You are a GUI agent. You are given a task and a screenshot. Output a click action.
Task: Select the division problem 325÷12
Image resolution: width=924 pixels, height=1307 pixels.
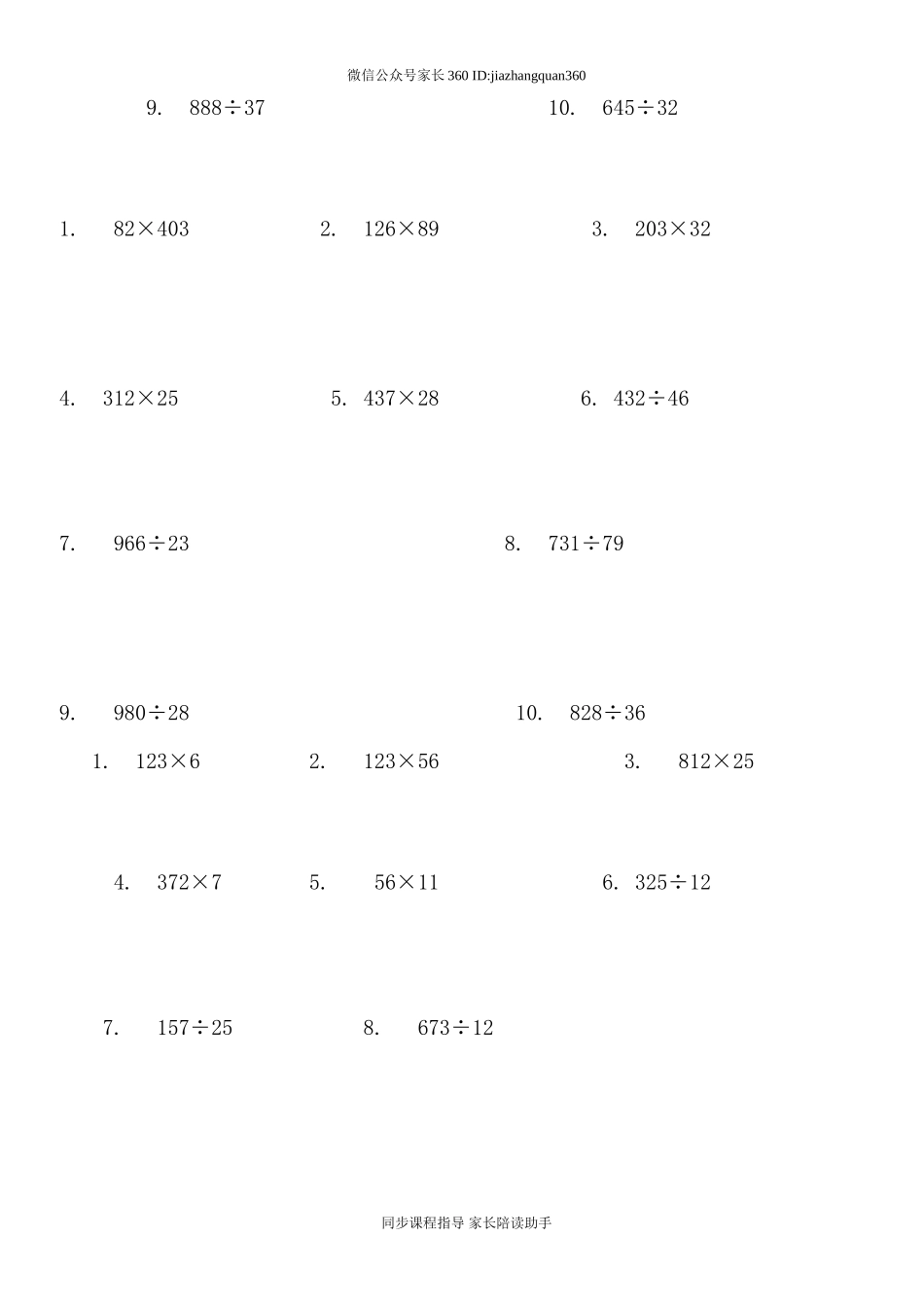[672, 883]
